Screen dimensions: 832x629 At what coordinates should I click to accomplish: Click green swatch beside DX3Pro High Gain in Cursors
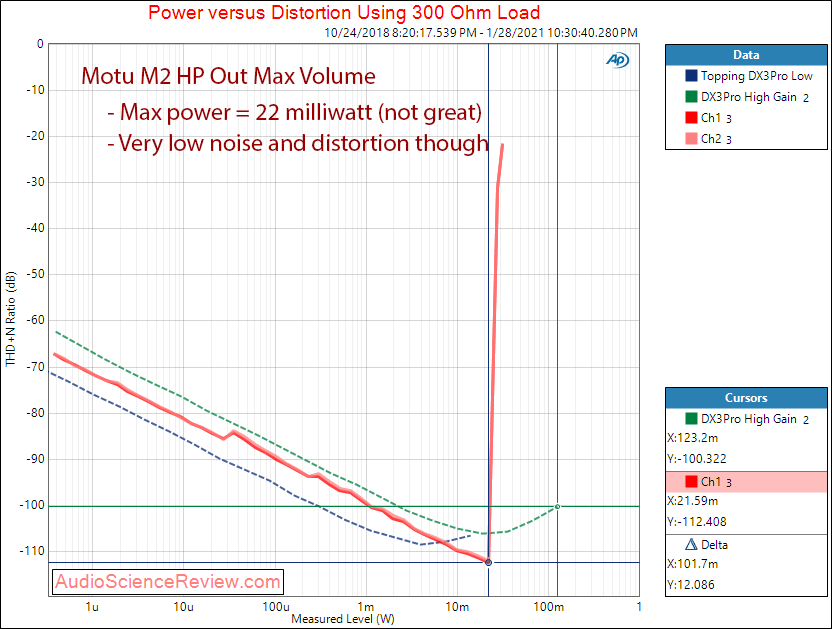click(691, 418)
